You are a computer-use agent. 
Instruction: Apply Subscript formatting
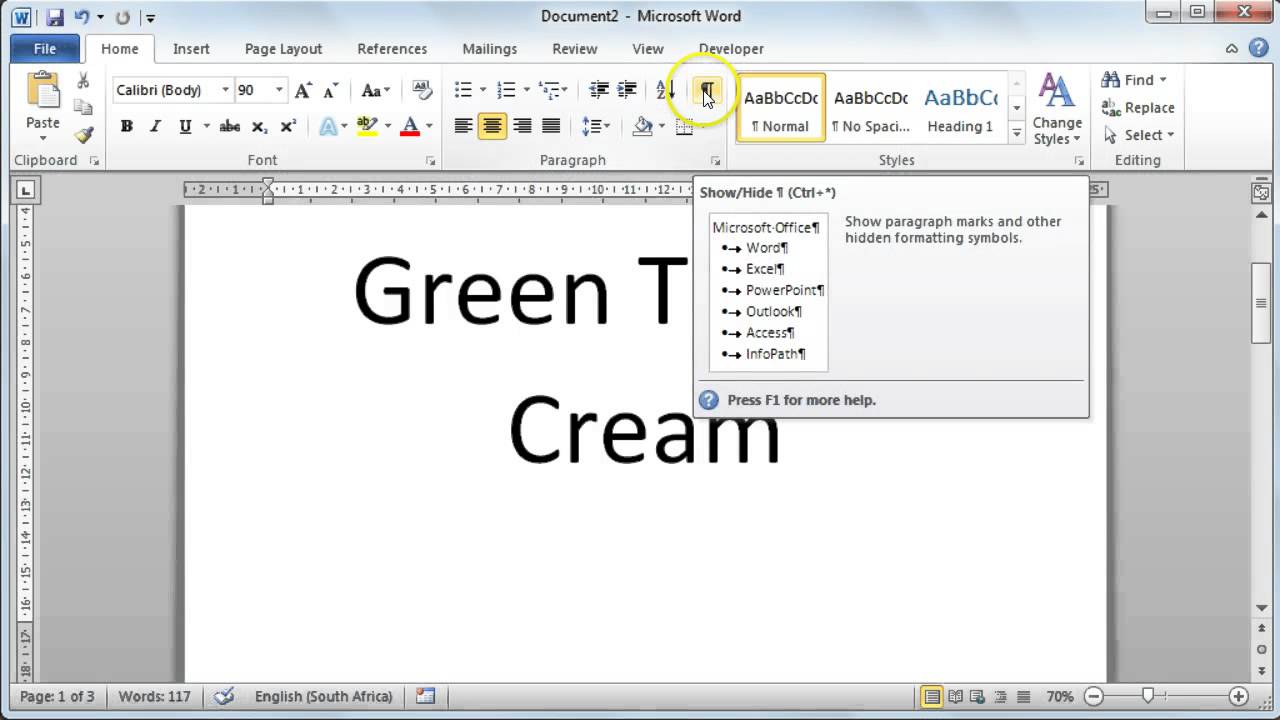[x=259, y=126]
